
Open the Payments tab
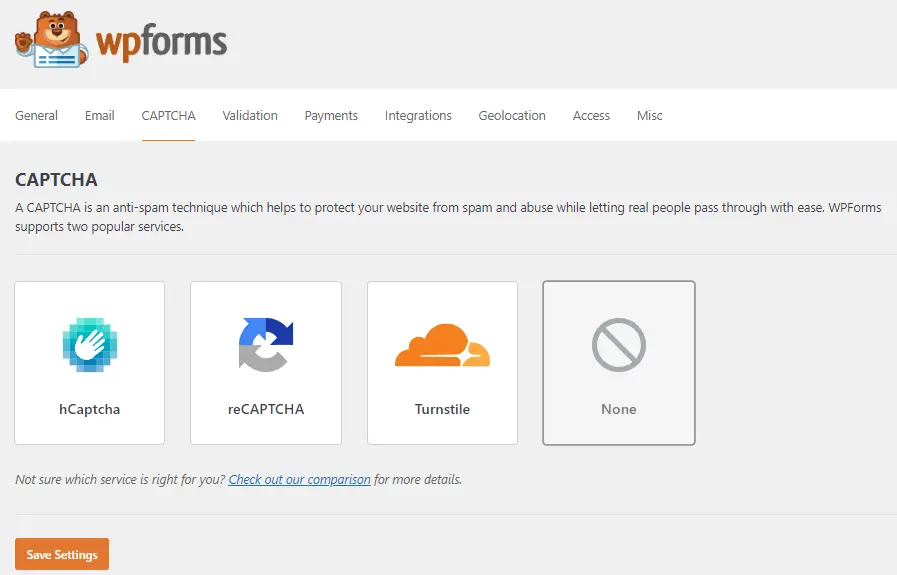[x=331, y=116]
